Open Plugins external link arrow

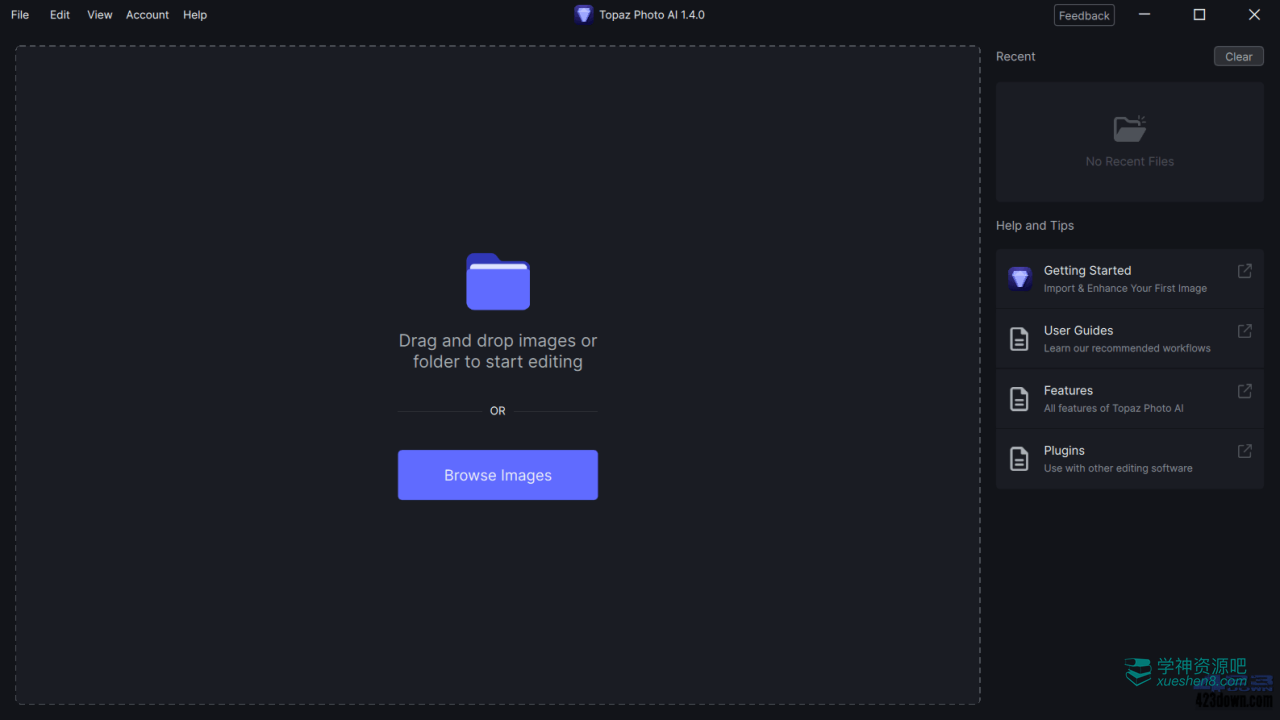click(x=1244, y=451)
